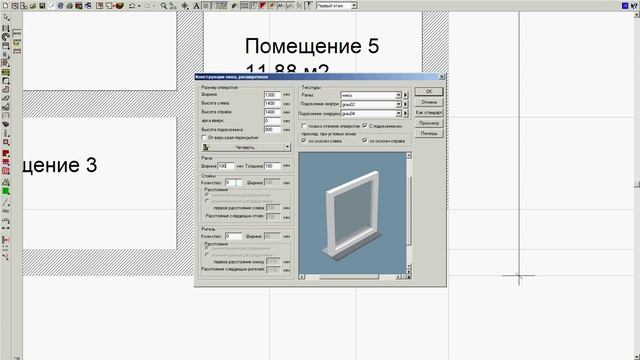Click the Undo arrow icon in top toolbar
The height and width of the screenshot is (360, 640).
click(x=131, y=6)
